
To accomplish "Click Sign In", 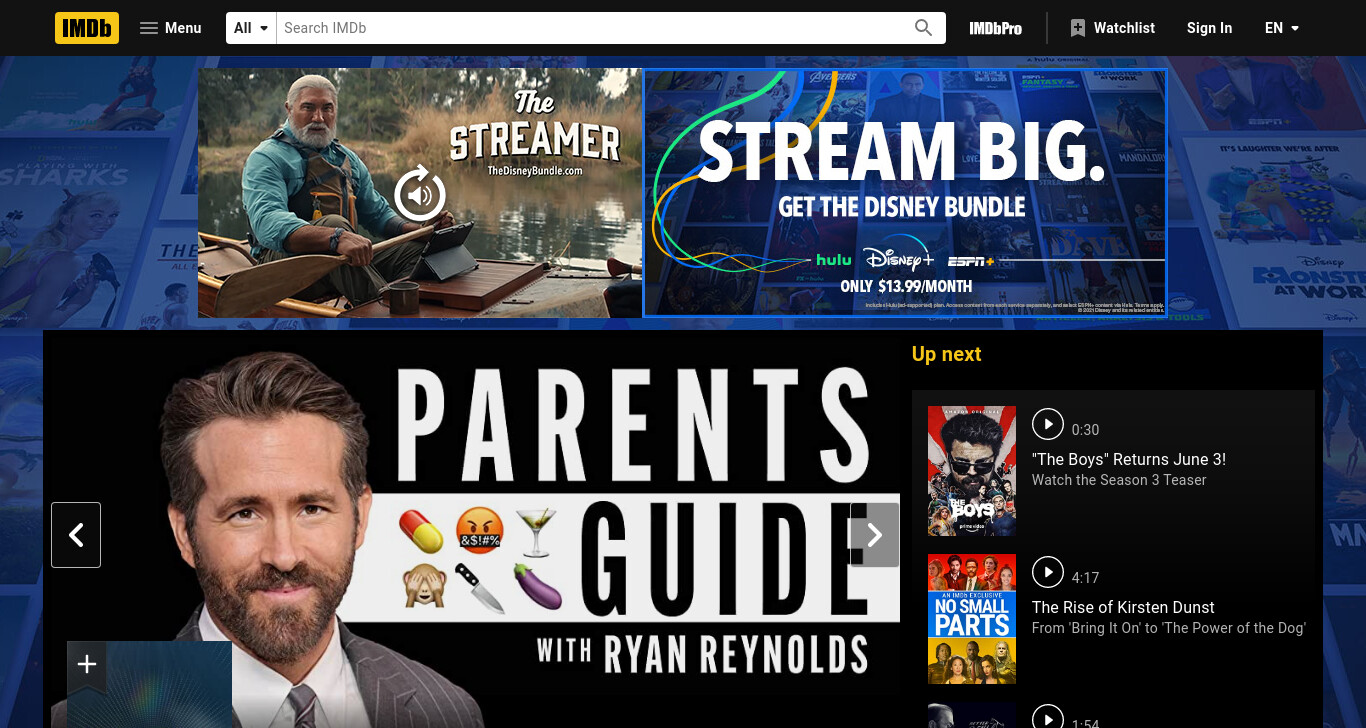I will point(1209,28).
